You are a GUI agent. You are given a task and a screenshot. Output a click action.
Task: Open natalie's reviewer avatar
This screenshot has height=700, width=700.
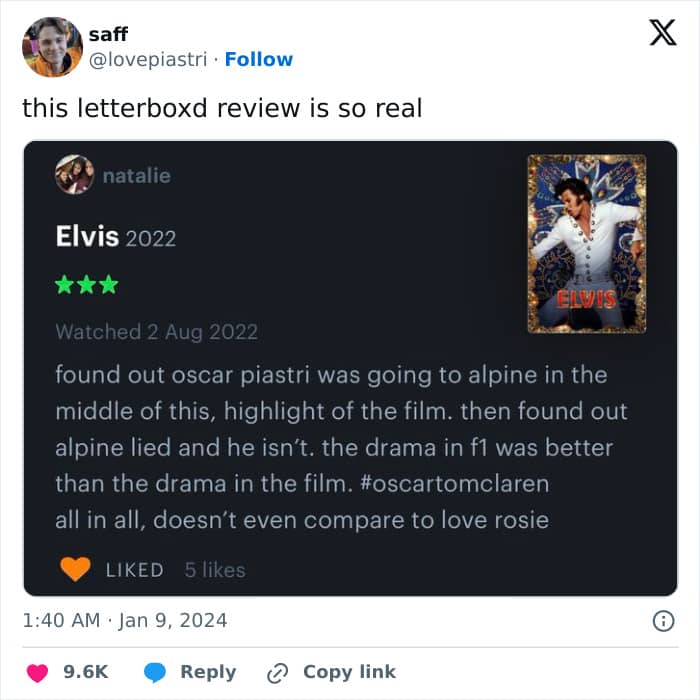coord(75,175)
